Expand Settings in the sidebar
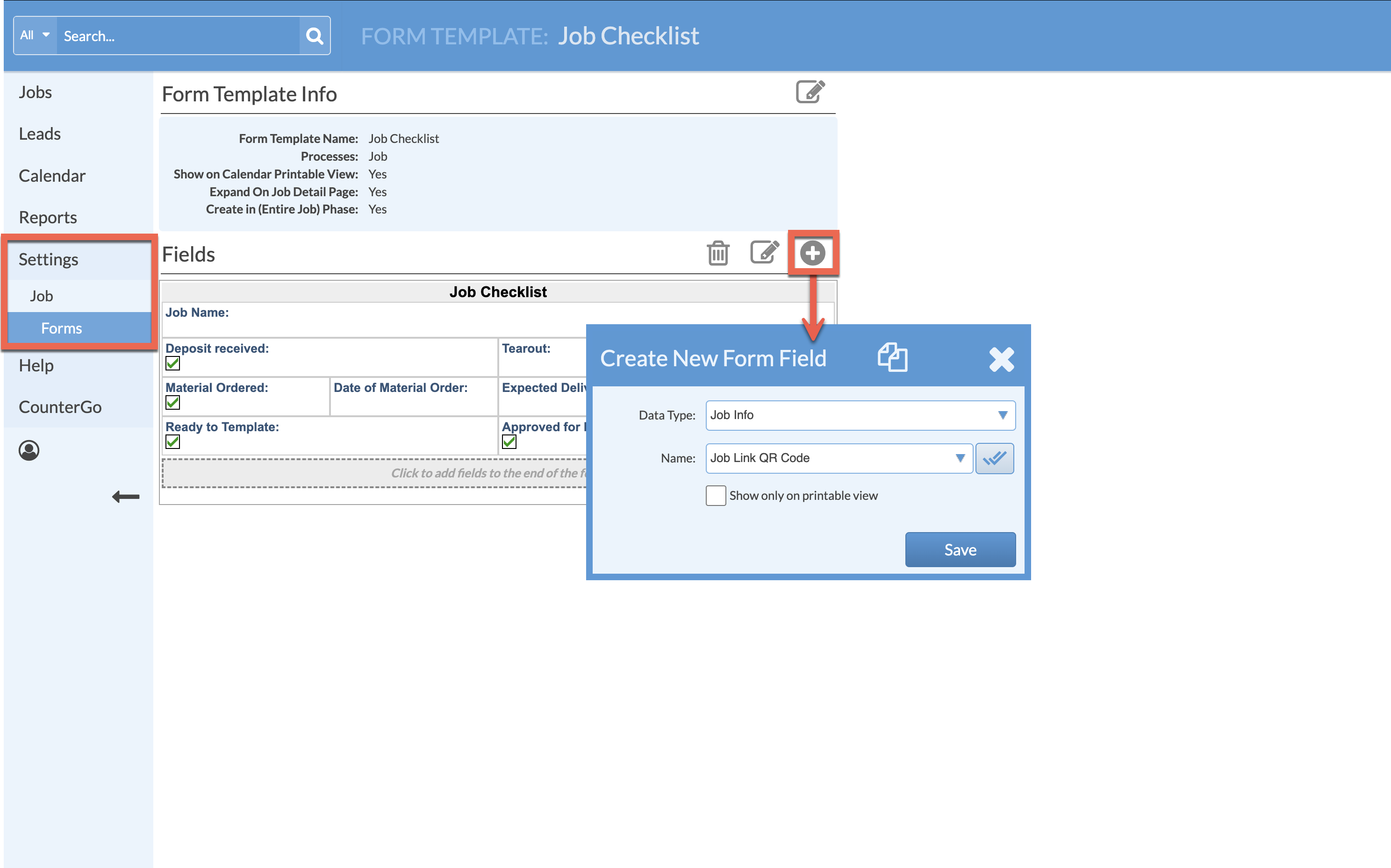This screenshot has width=1391, height=868. 48,259
